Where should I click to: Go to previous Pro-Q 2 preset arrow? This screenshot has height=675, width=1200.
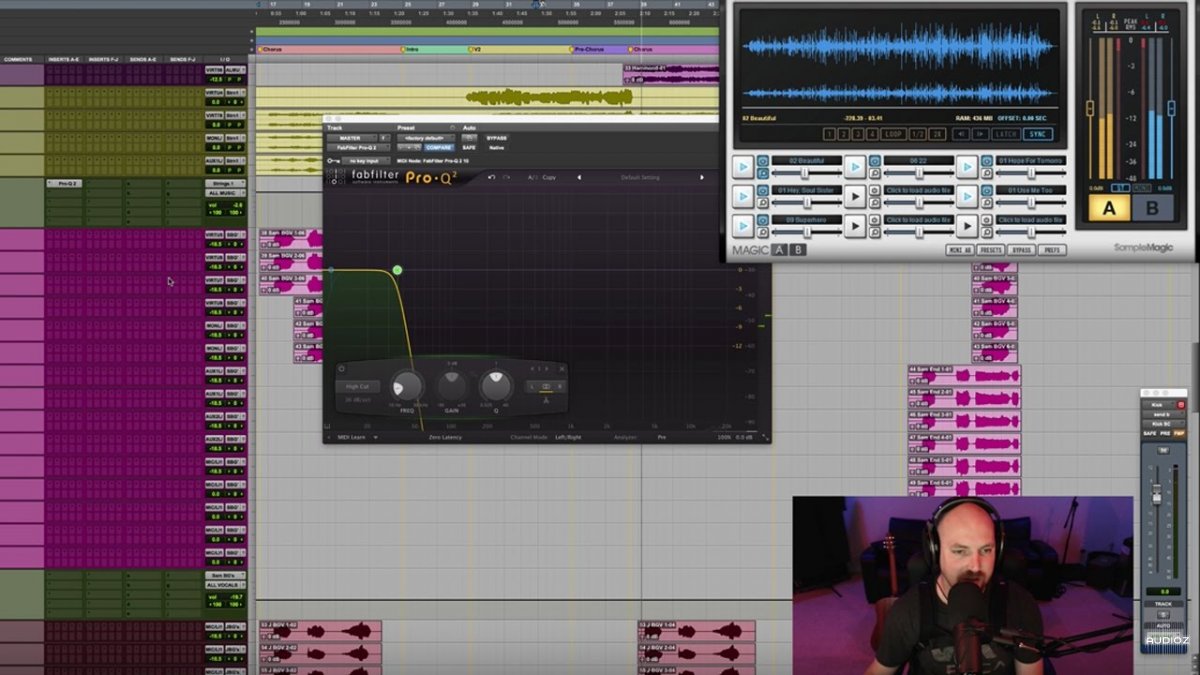pos(579,177)
